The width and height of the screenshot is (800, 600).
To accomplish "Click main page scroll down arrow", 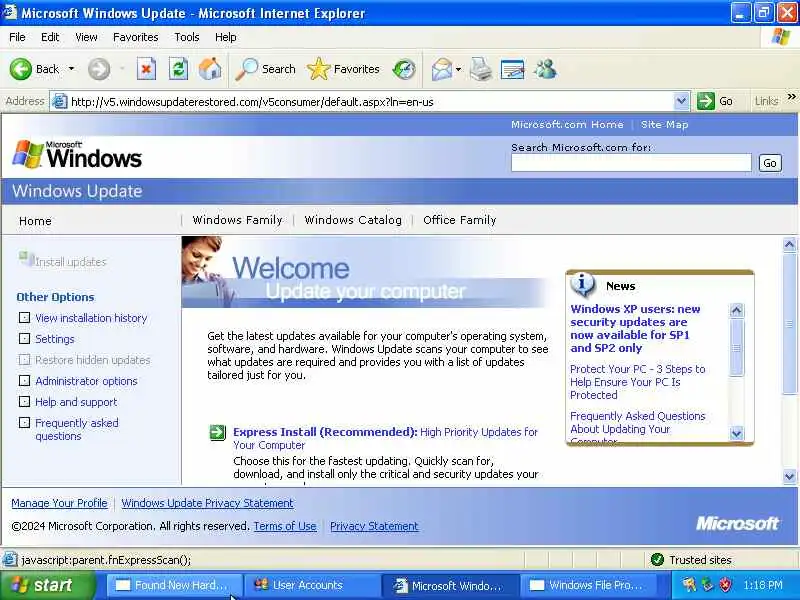I will pyautogui.click(x=789, y=476).
